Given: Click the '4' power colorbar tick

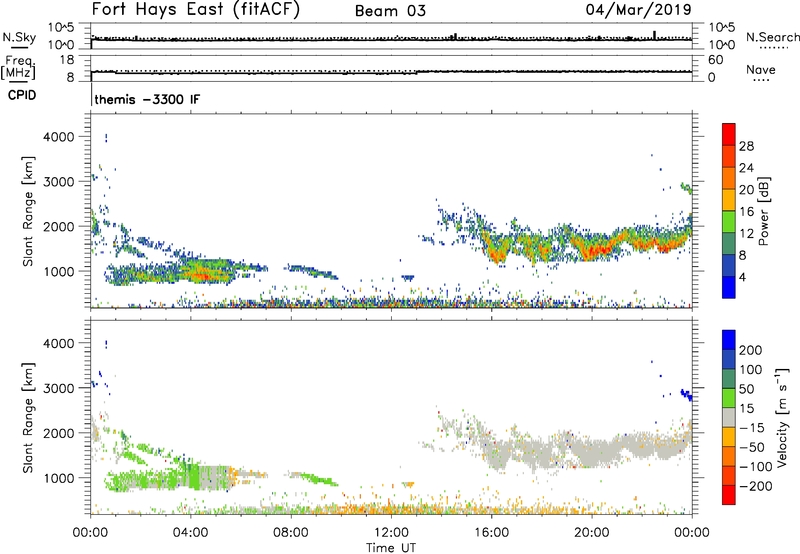Looking at the screenshot, I should click(x=742, y=277).
